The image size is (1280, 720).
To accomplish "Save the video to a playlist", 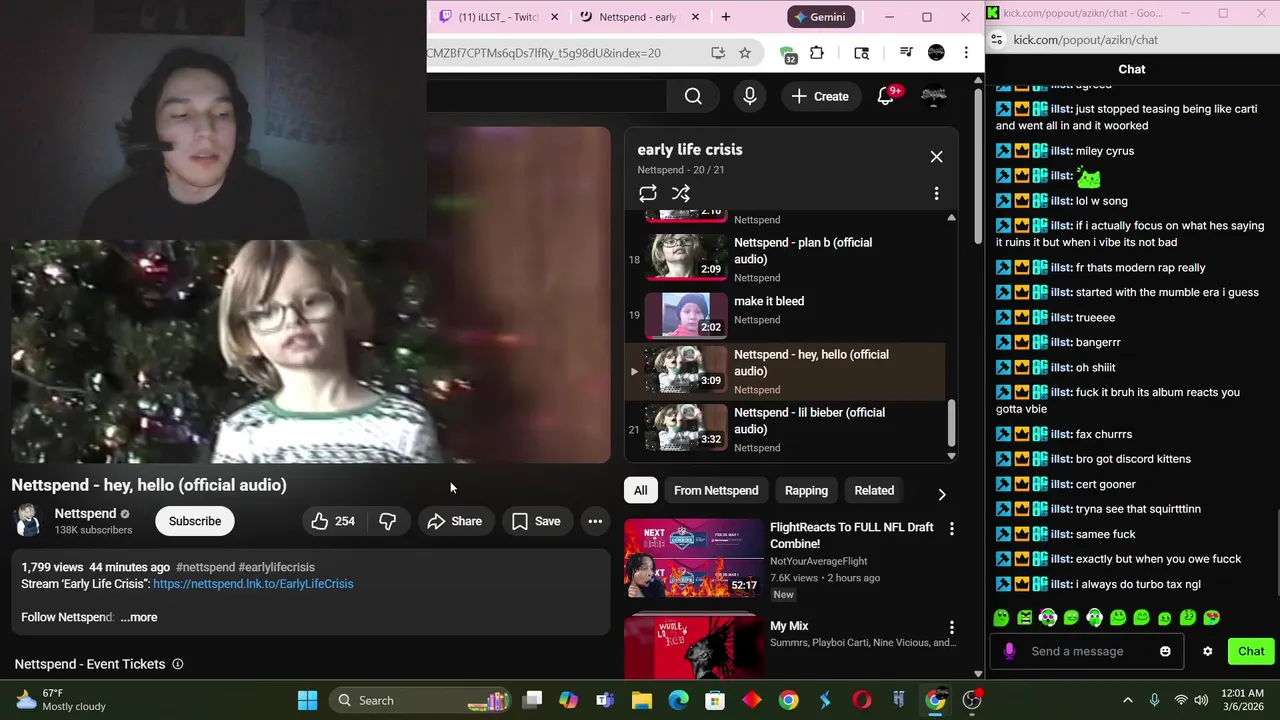I will pos(536,521).
